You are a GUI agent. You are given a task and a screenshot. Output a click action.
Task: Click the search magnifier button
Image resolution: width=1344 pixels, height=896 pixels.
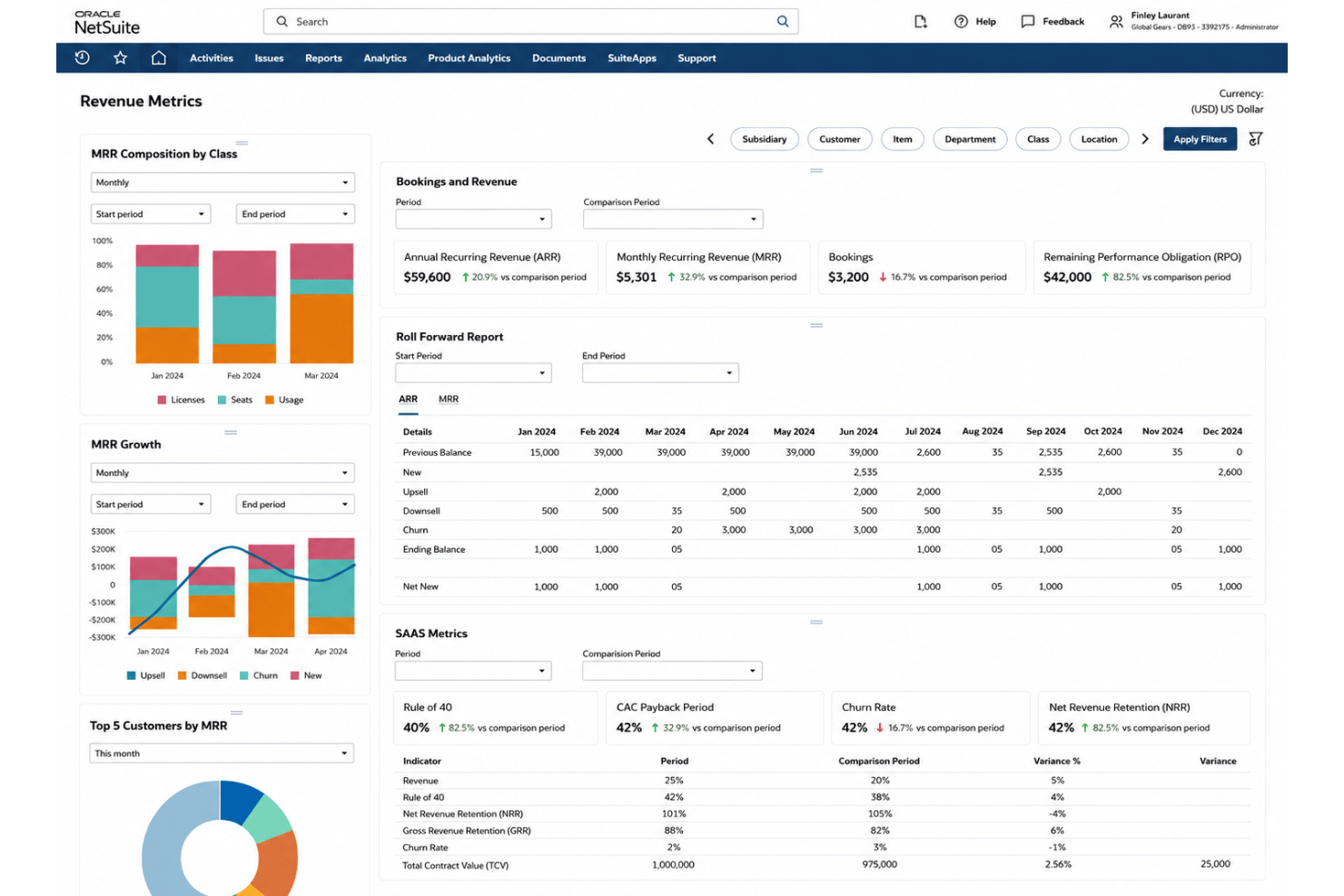click(783, 22)
